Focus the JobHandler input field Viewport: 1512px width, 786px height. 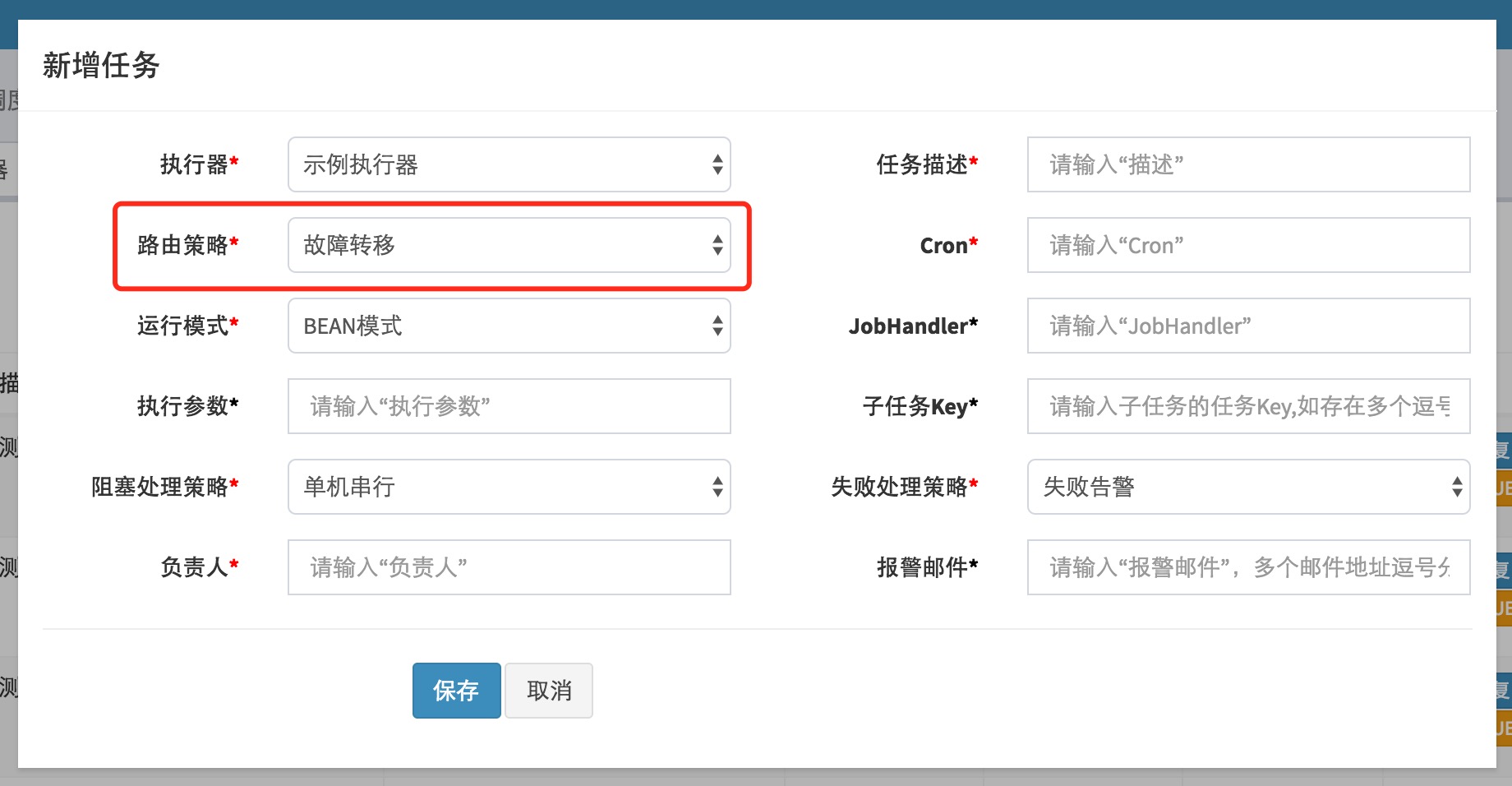point(1248,326)
